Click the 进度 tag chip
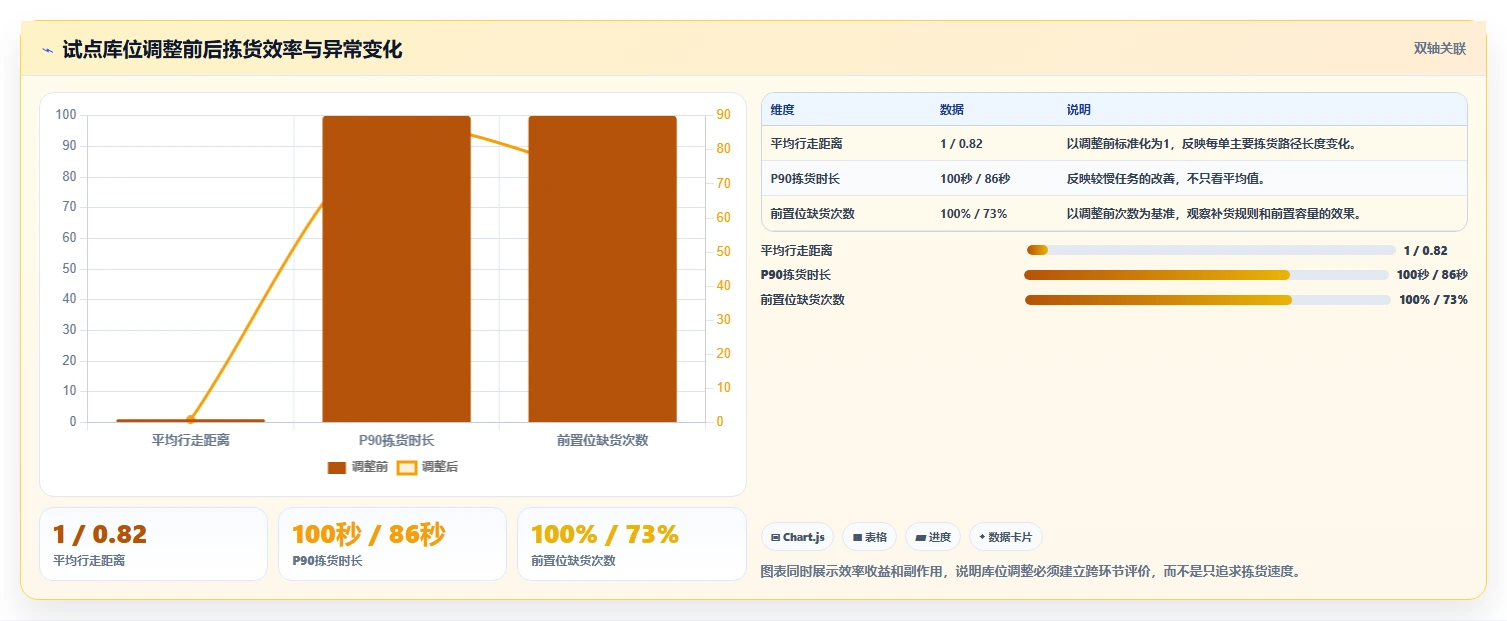 [933, 537]
